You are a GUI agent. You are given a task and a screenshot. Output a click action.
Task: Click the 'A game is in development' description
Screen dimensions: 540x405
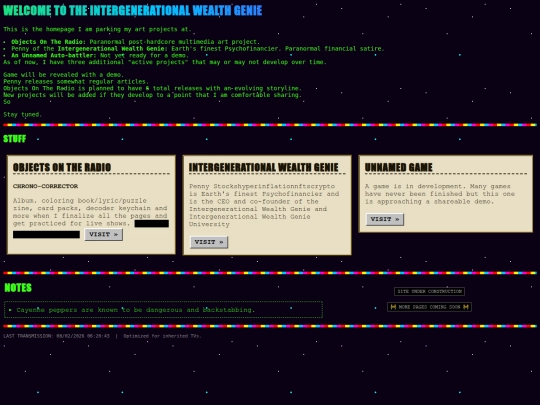[440, 194]
